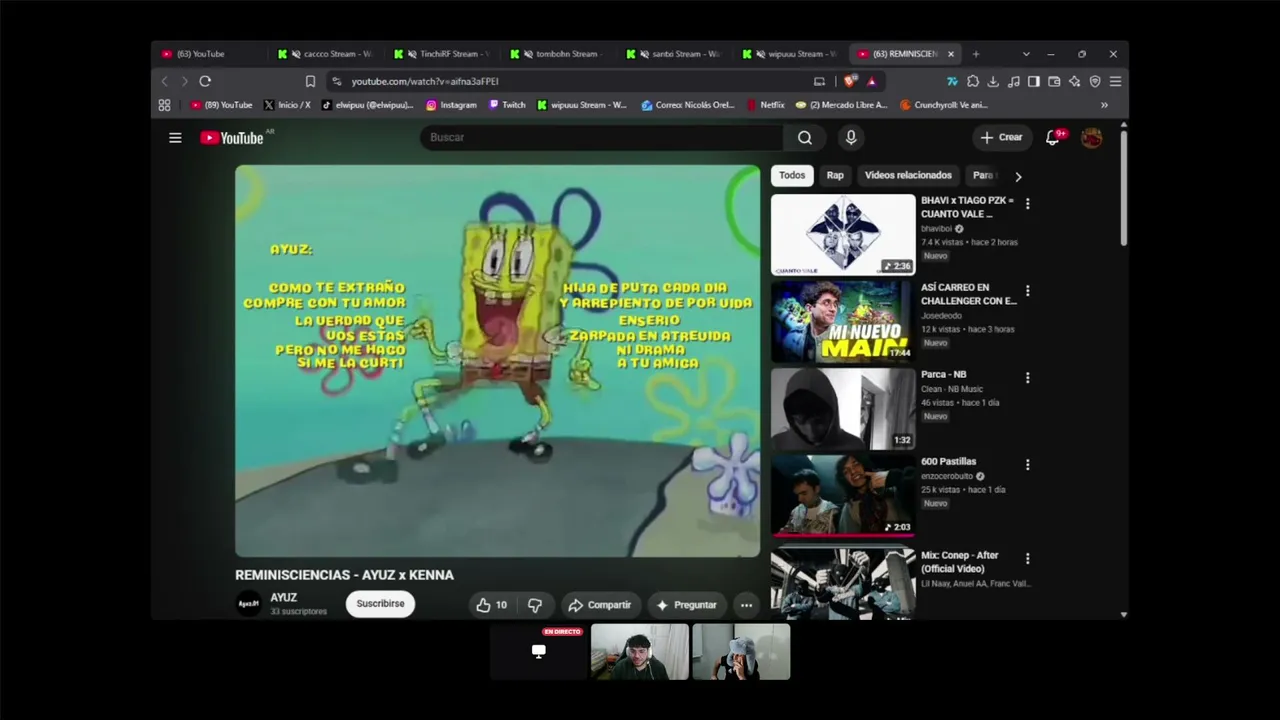Open a new browser tab
Viewport: 1280px width, 720px height.
click(x=976, y=54)
